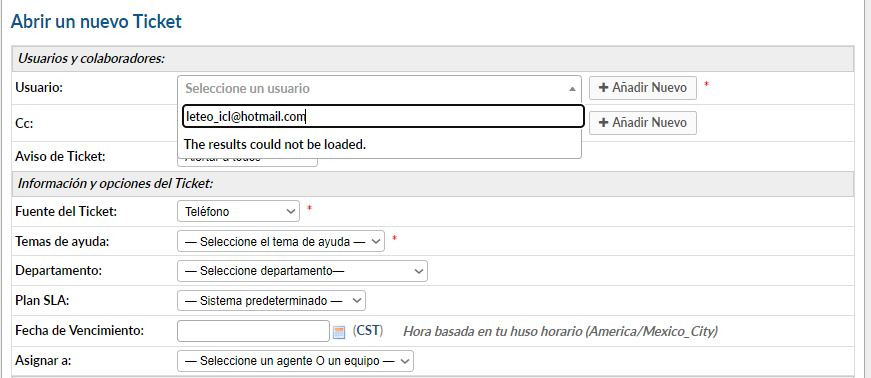Click the plus icon in Cc's Añadir Nuevo

604,122
